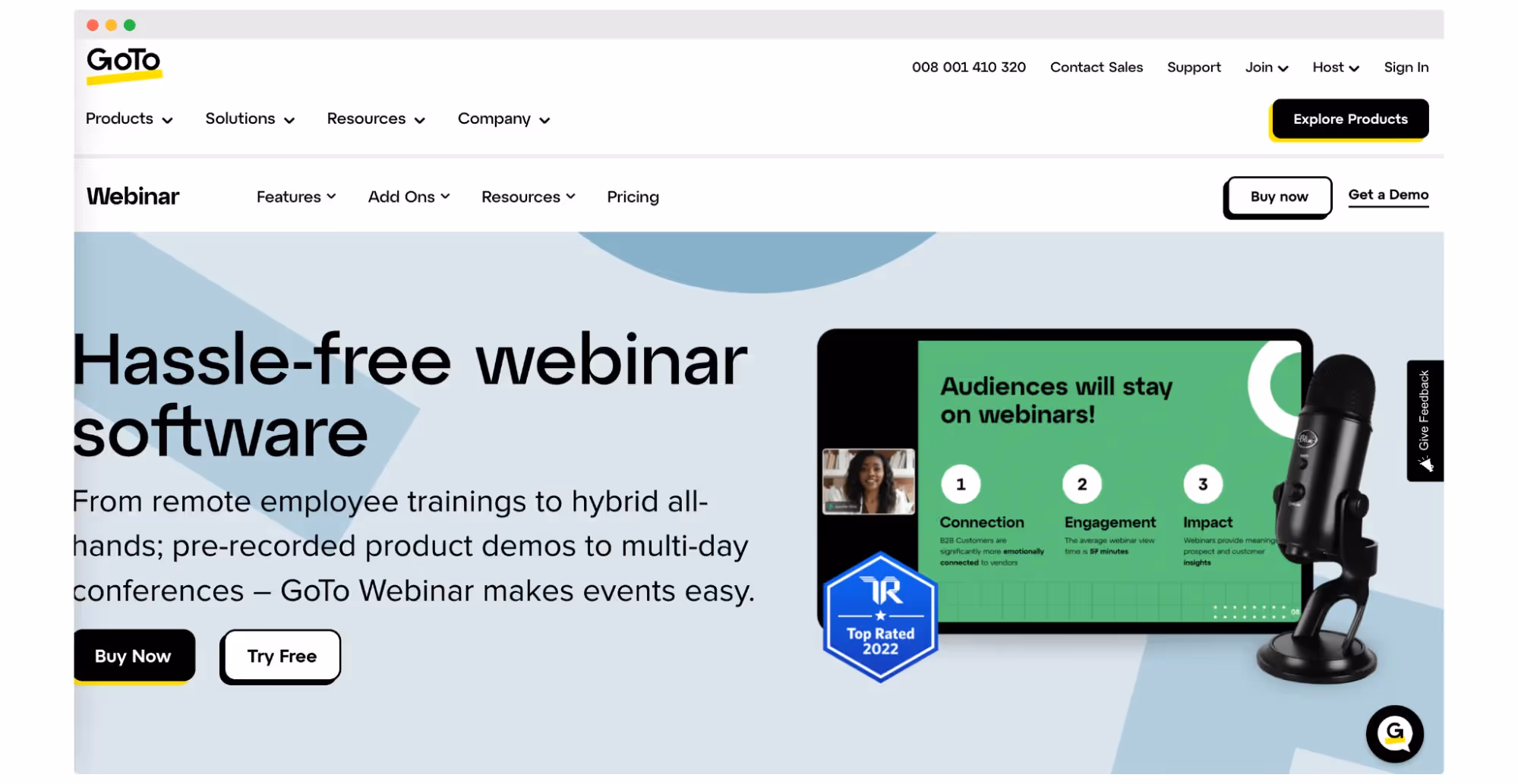Image resolution: width=1518 pixels, height=784 pixels.
Task: Click the macOS yellow minimize dot
Action: 111,25
